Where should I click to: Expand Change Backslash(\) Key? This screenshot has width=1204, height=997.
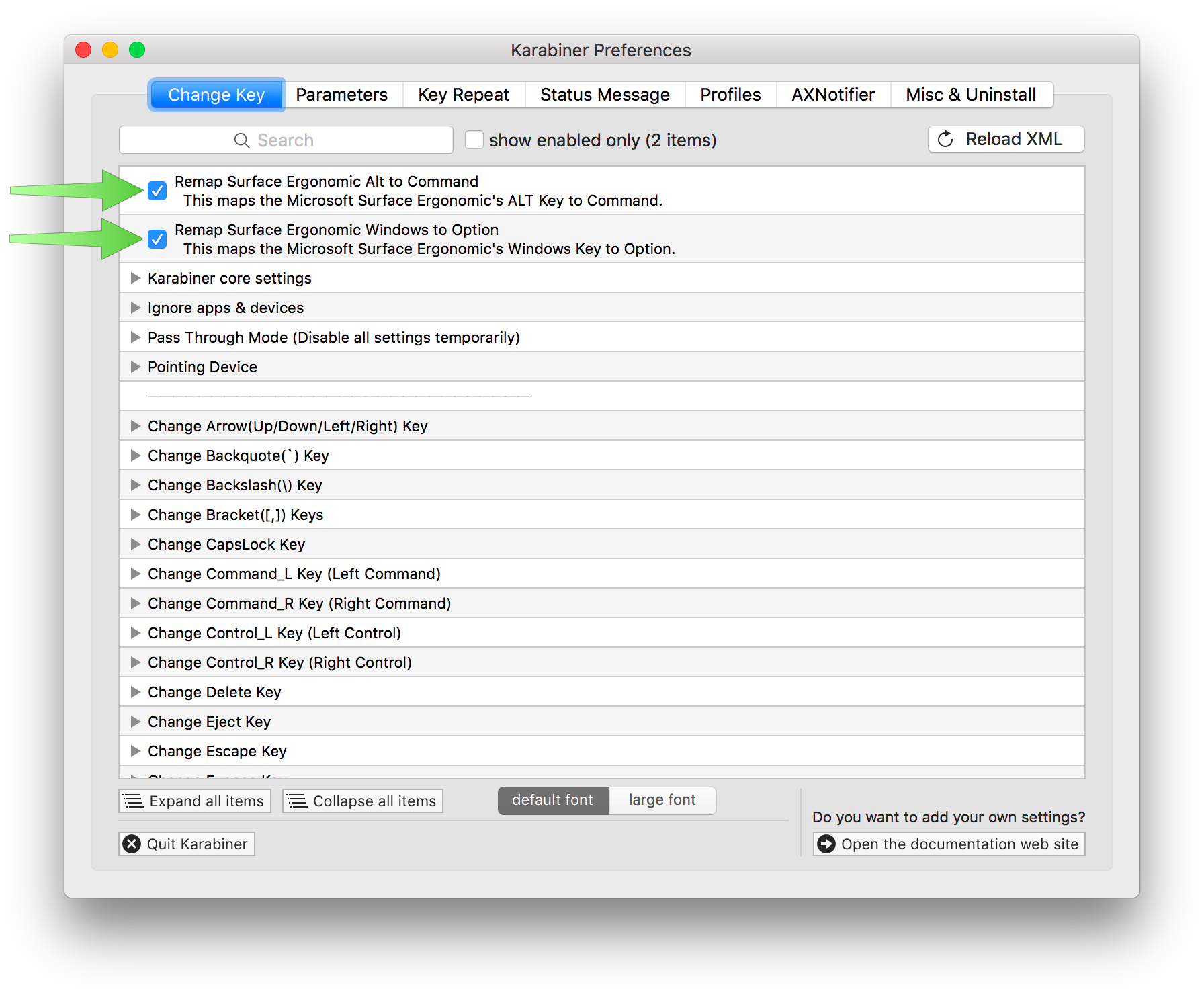click(135, 485)
